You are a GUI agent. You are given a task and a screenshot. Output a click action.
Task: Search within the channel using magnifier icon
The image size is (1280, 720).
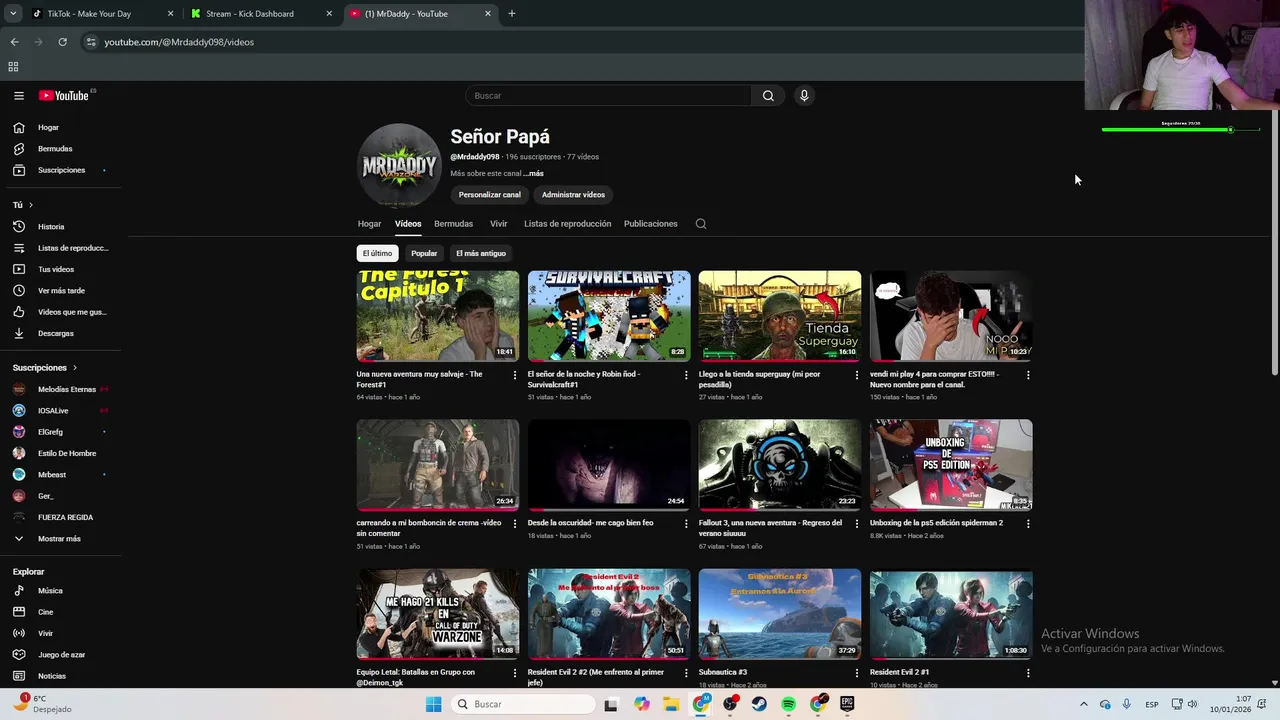point(701,224)
